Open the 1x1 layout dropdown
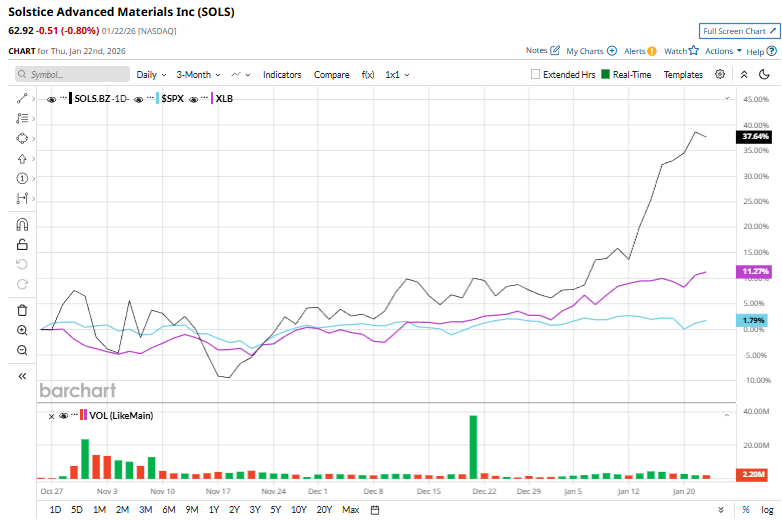The width and height of the screenshot is (782, 521). pos(397,74)
